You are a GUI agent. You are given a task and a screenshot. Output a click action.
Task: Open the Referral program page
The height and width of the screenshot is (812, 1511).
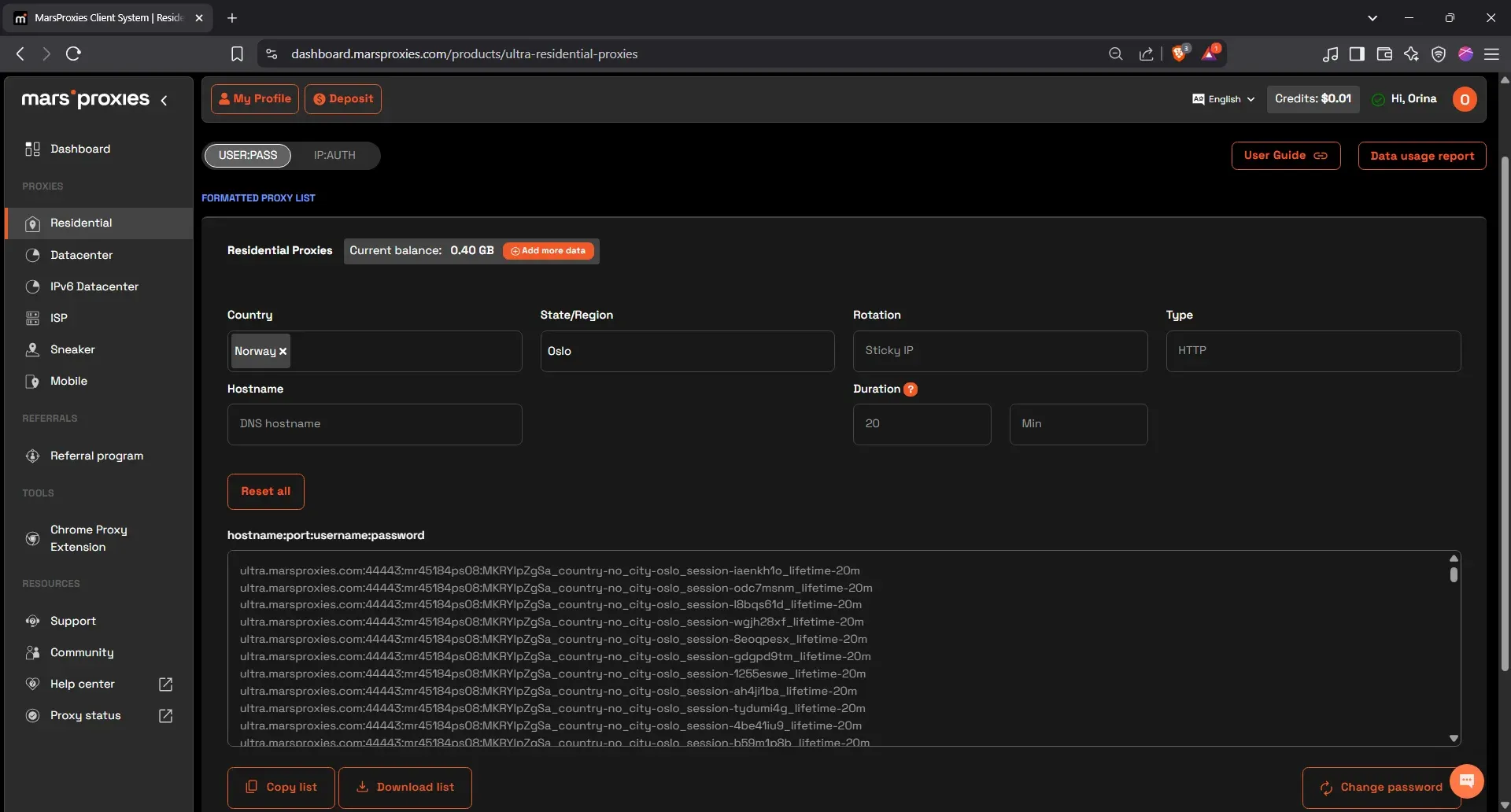98,456
